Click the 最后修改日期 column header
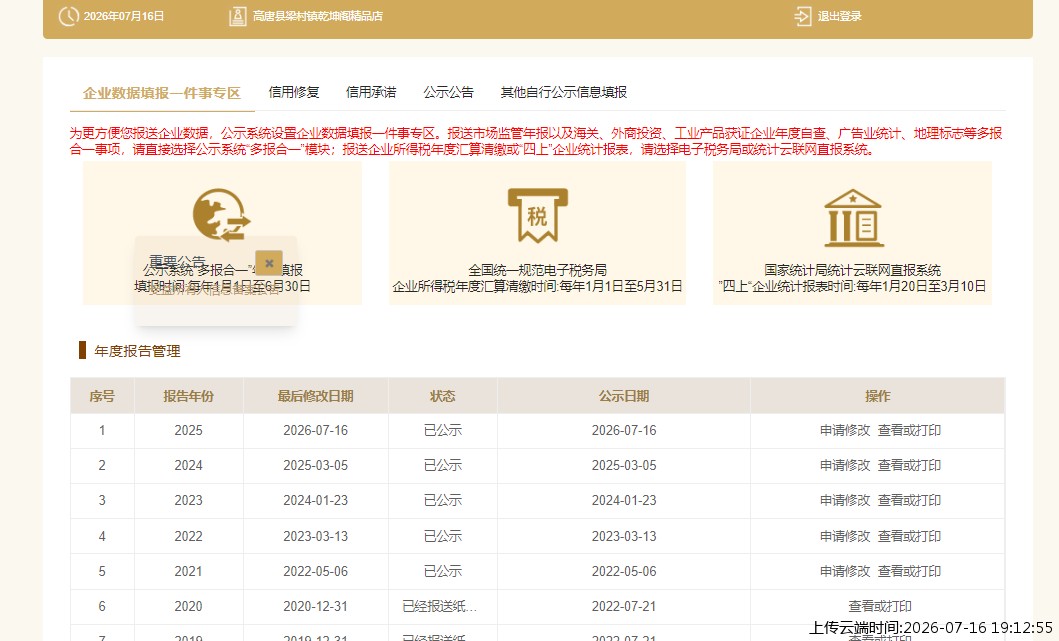Screen dimensions: 1059x641 tap(315, 396)
